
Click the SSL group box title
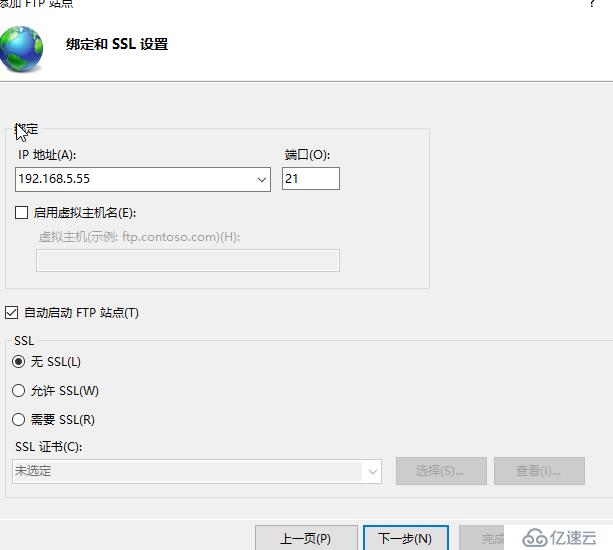point(24,341)
